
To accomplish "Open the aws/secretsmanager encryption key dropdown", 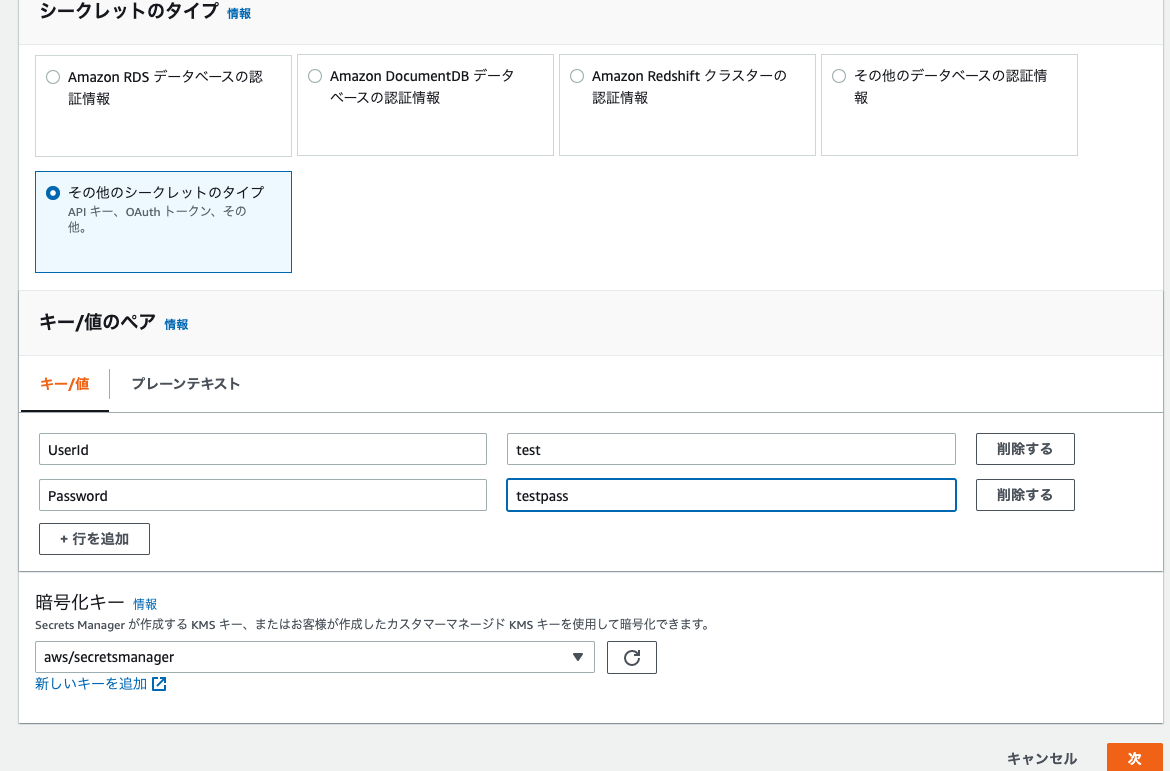I will click(x=315, y=657).
